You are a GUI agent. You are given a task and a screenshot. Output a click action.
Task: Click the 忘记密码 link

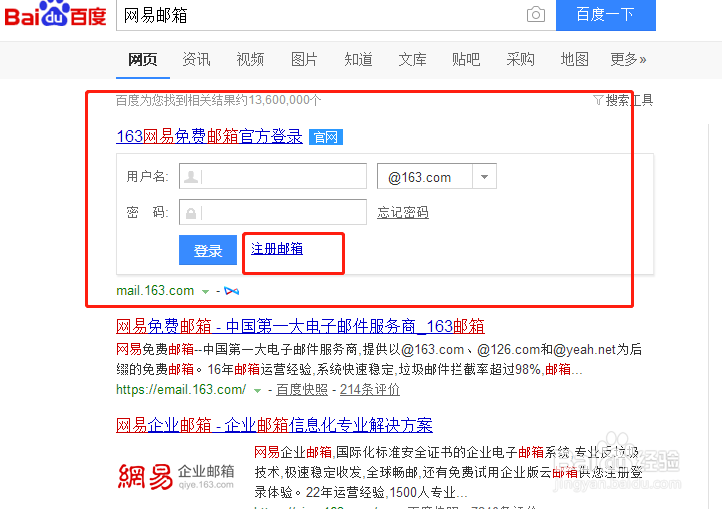pyautogui.click(x=403, y=212)
